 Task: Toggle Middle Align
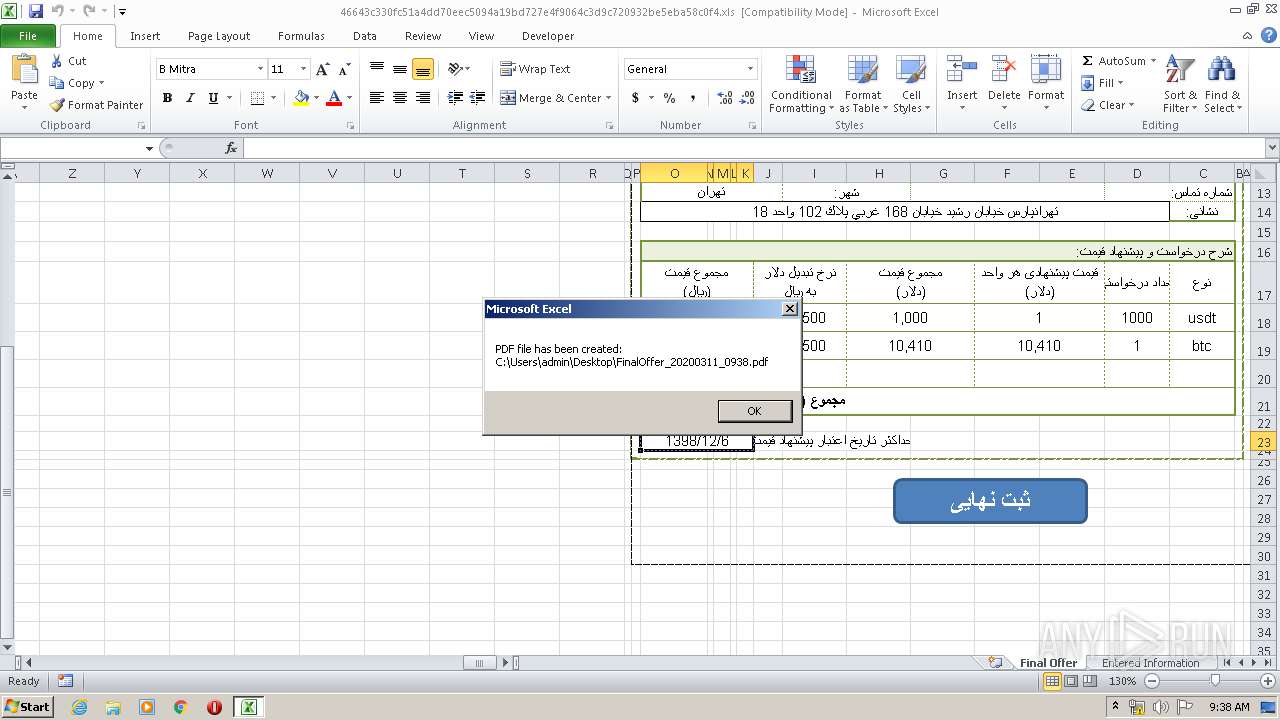point(400,69)
